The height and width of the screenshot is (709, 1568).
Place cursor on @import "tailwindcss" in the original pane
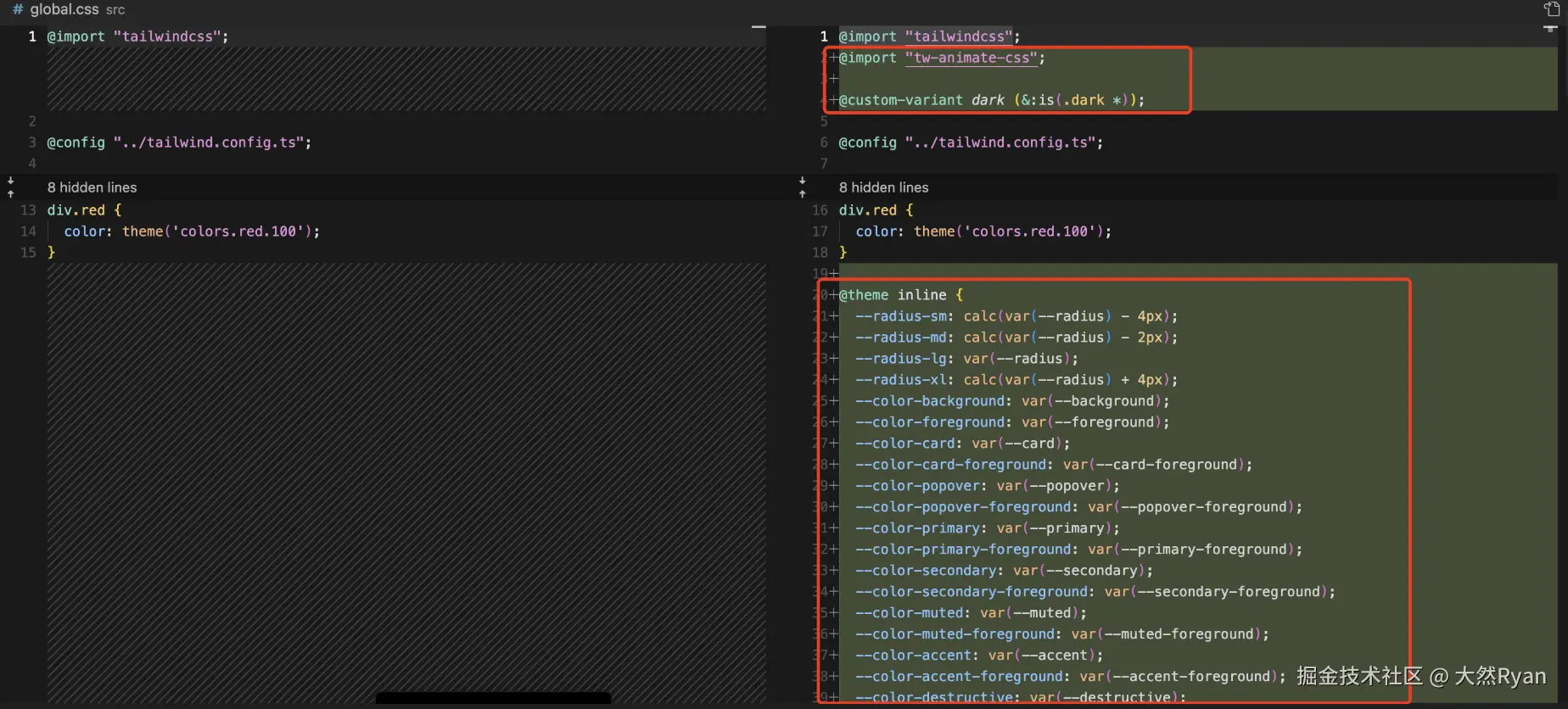137,36
